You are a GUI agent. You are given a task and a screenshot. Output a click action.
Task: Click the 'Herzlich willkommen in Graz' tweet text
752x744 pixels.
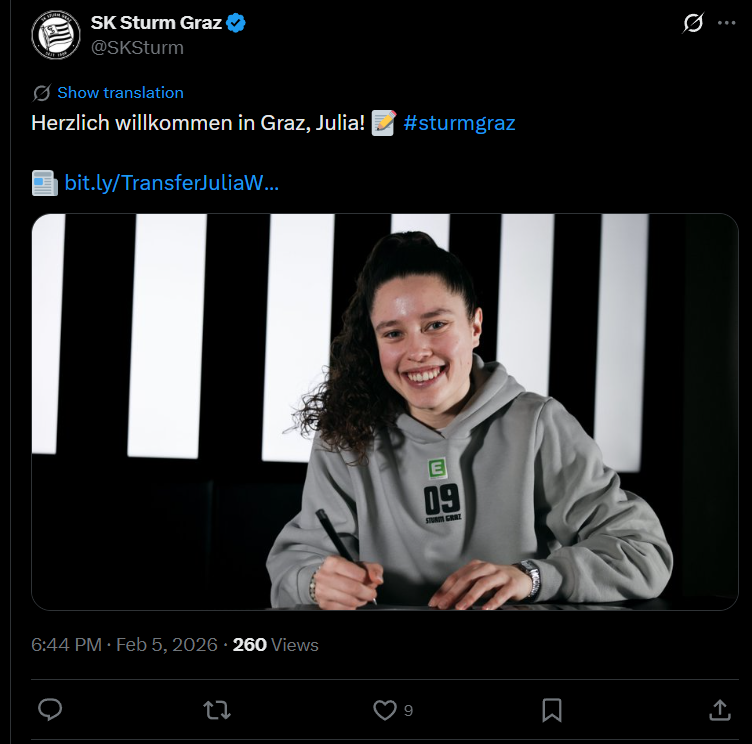(198, 123)
